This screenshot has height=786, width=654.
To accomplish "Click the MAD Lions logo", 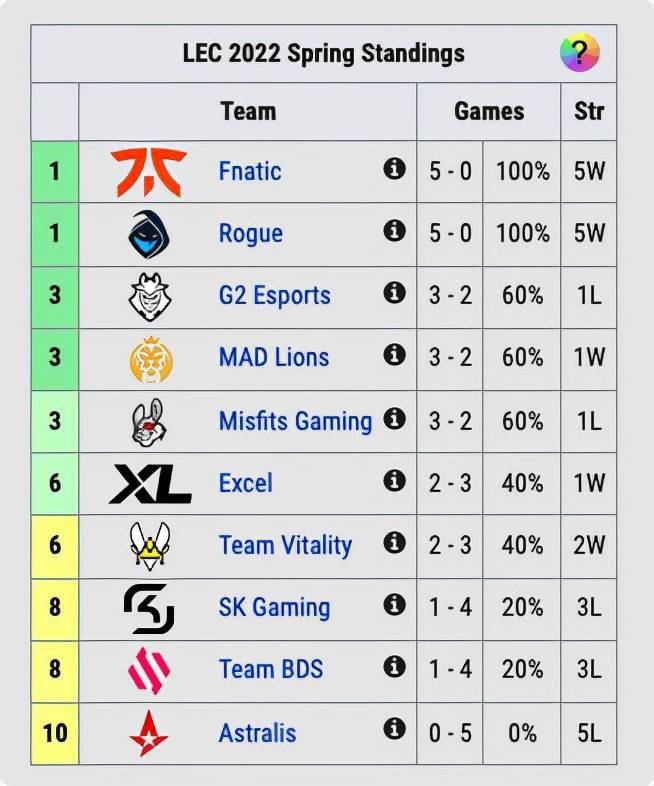I will coord(150,358).
